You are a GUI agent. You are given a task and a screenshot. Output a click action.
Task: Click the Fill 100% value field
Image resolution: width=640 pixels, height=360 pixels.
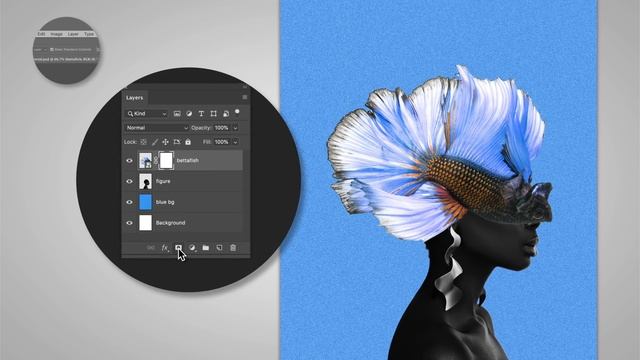222,142
